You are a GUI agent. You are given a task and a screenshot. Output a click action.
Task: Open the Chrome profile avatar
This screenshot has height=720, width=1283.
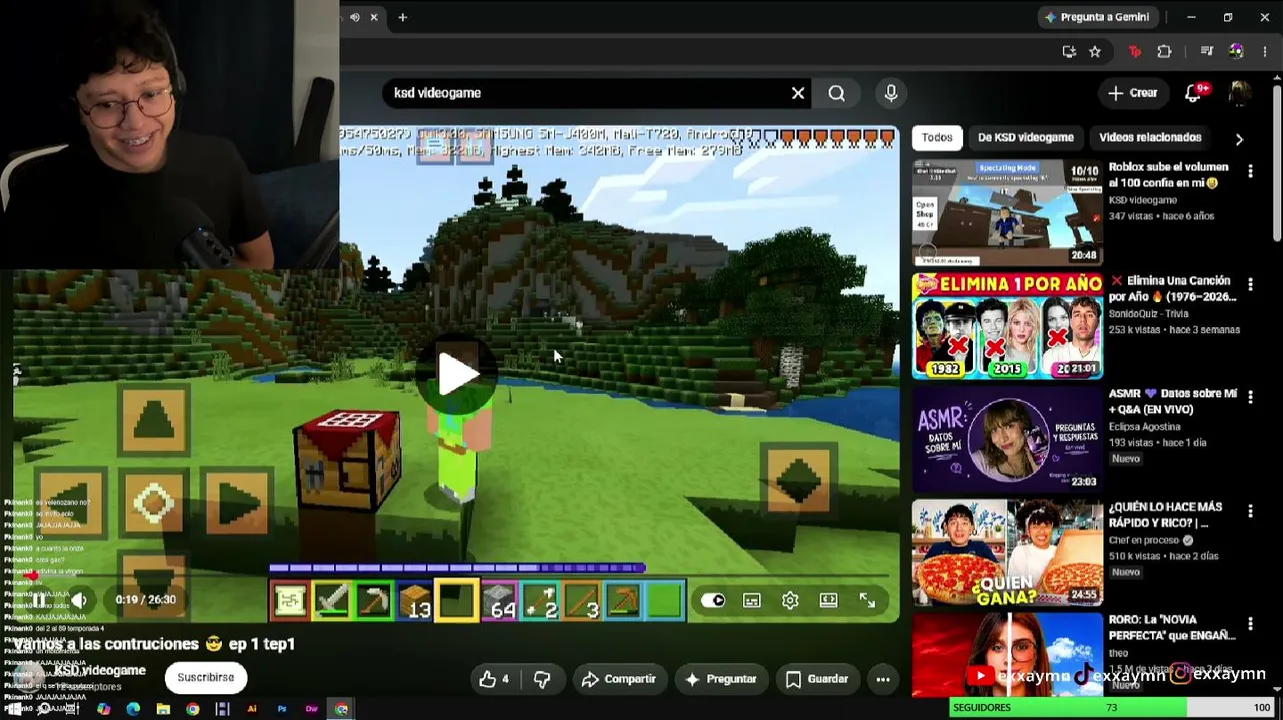click(1237, 52)
